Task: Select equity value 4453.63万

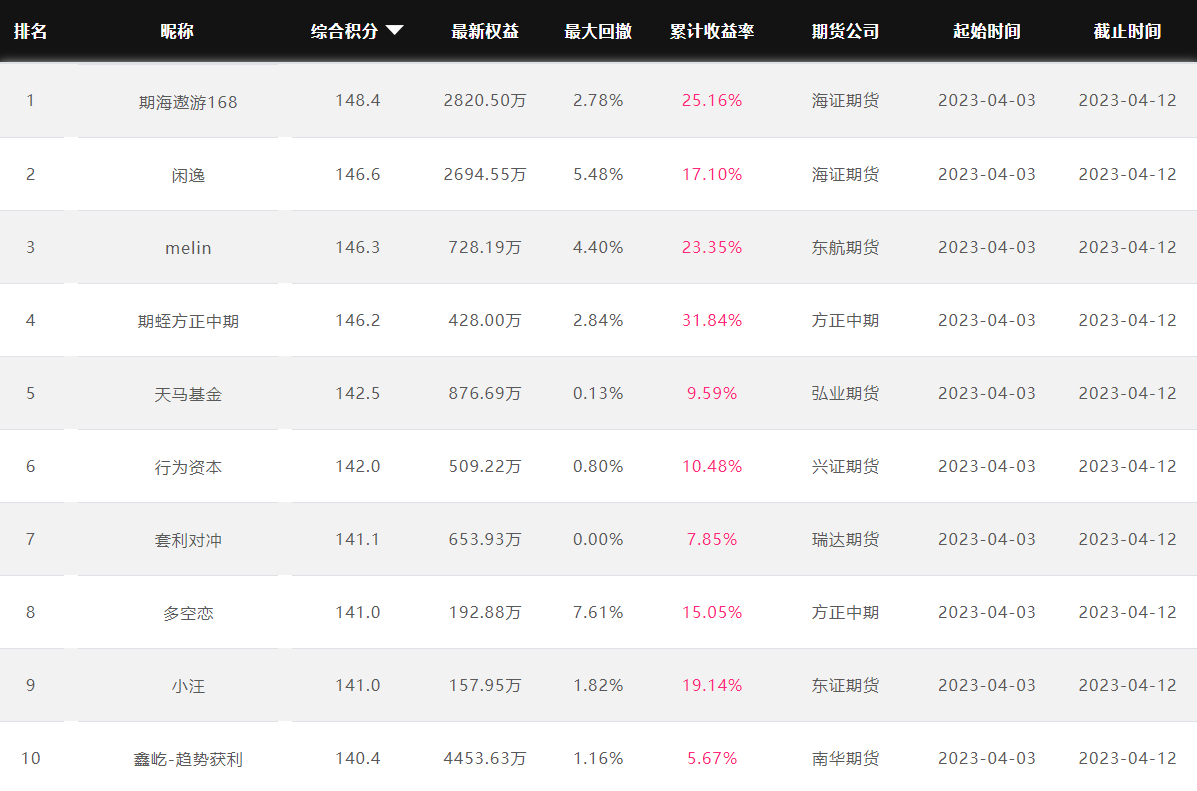Action: [x=485, y=759]
